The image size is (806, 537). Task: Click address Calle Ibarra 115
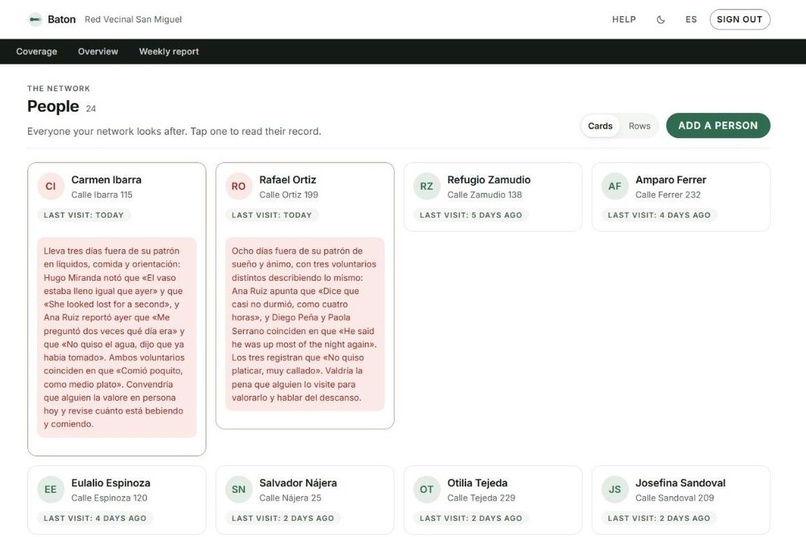[x=102, y=195]
